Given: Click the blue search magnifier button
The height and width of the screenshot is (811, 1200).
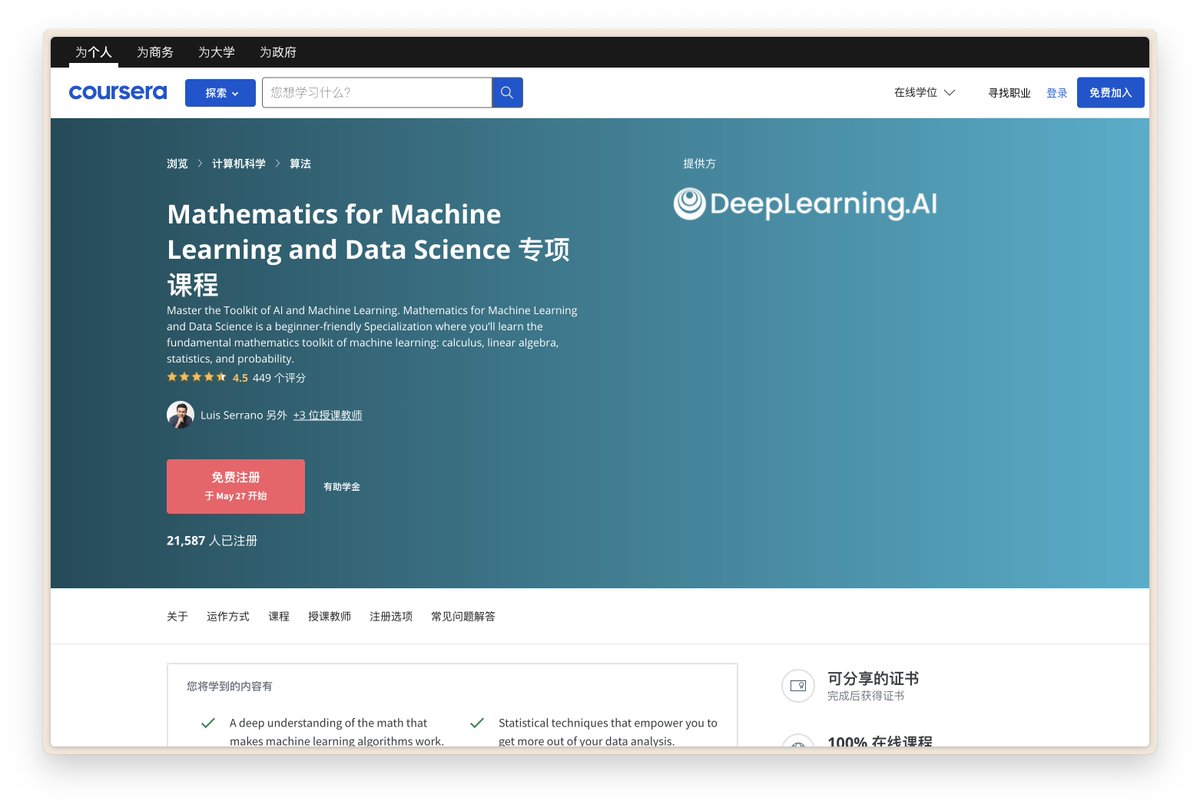Looking at the screenshot, I should (507, 93).
